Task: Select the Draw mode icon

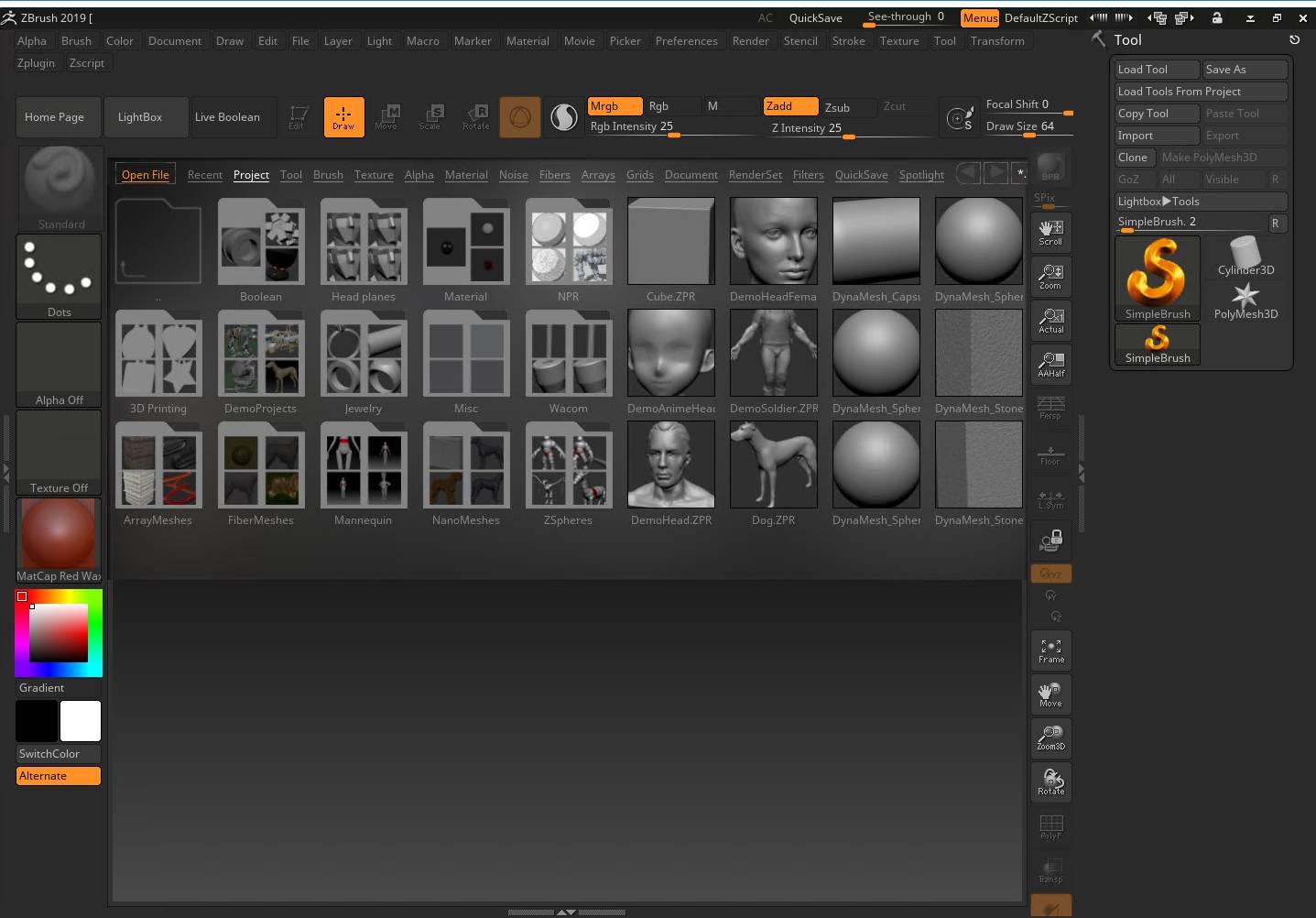Action: (343, 117)
